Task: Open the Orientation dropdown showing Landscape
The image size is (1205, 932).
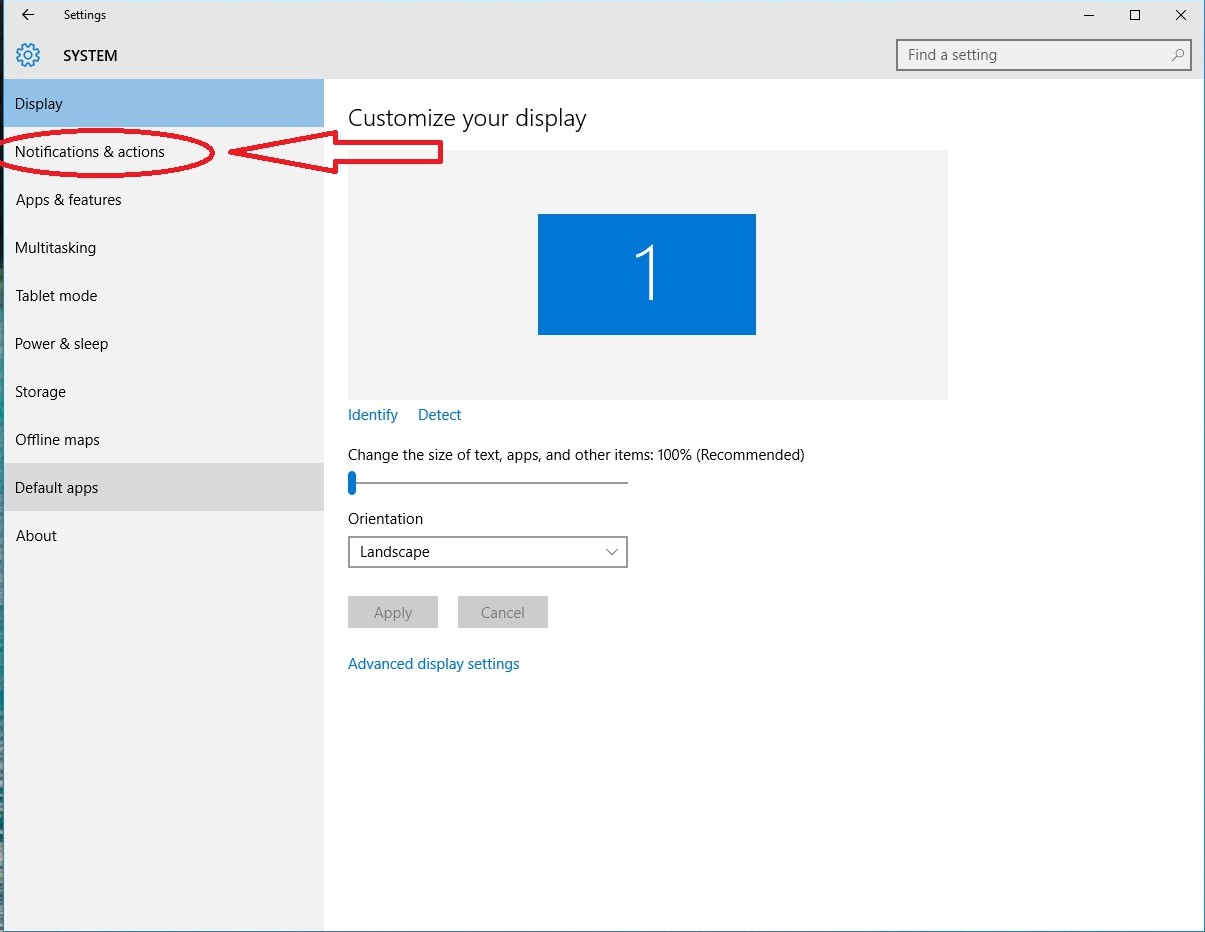Action: 488,552
